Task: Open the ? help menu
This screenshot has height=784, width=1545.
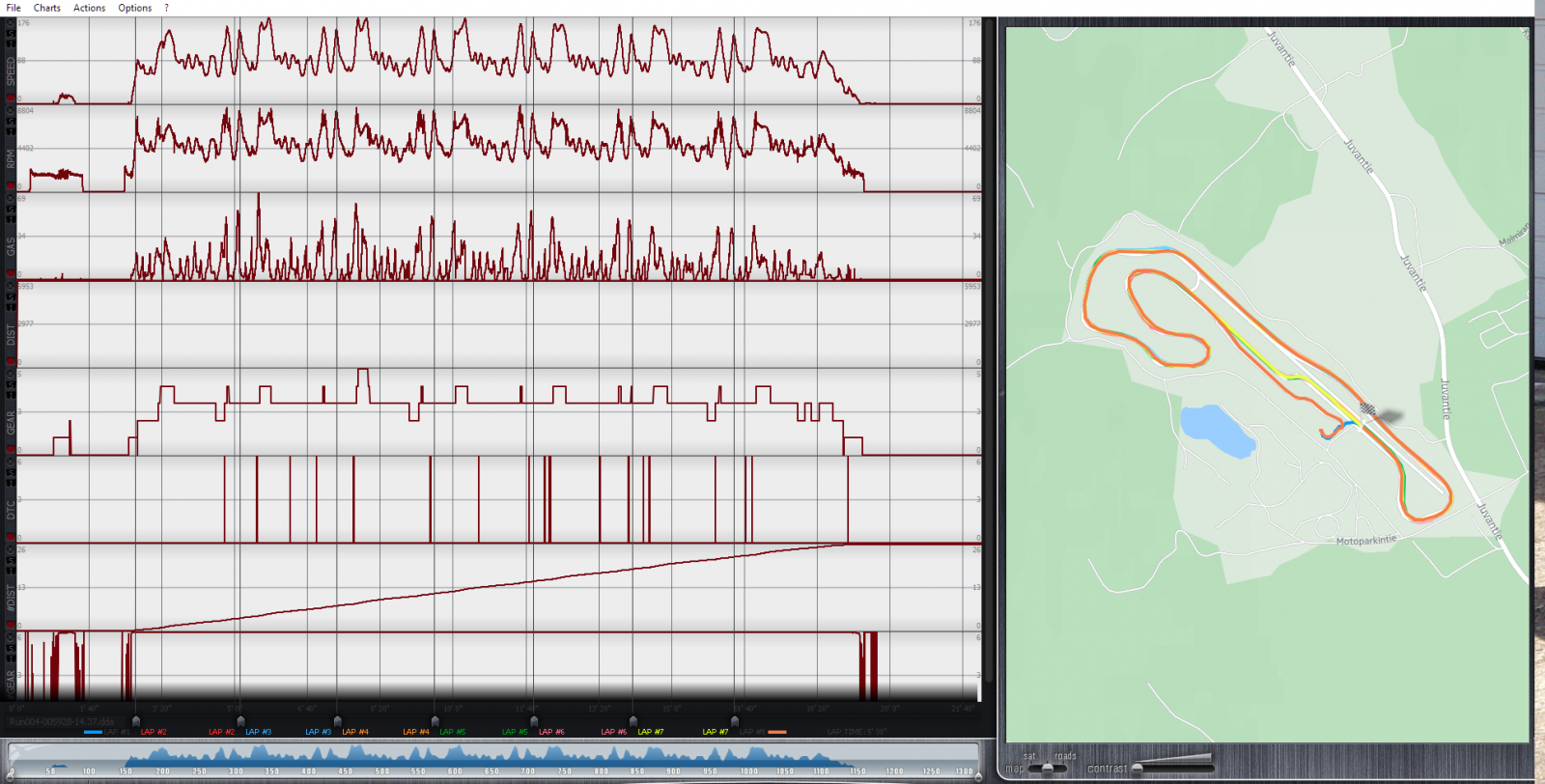Action: tap(166, 8)
